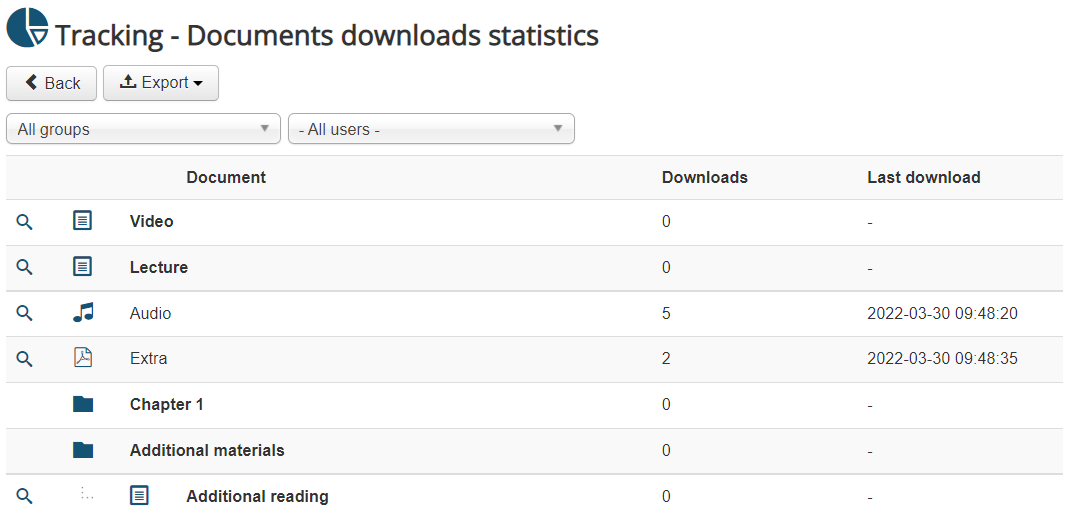
Task: Click the PDF icon for Extra
Action: (83, 358)
